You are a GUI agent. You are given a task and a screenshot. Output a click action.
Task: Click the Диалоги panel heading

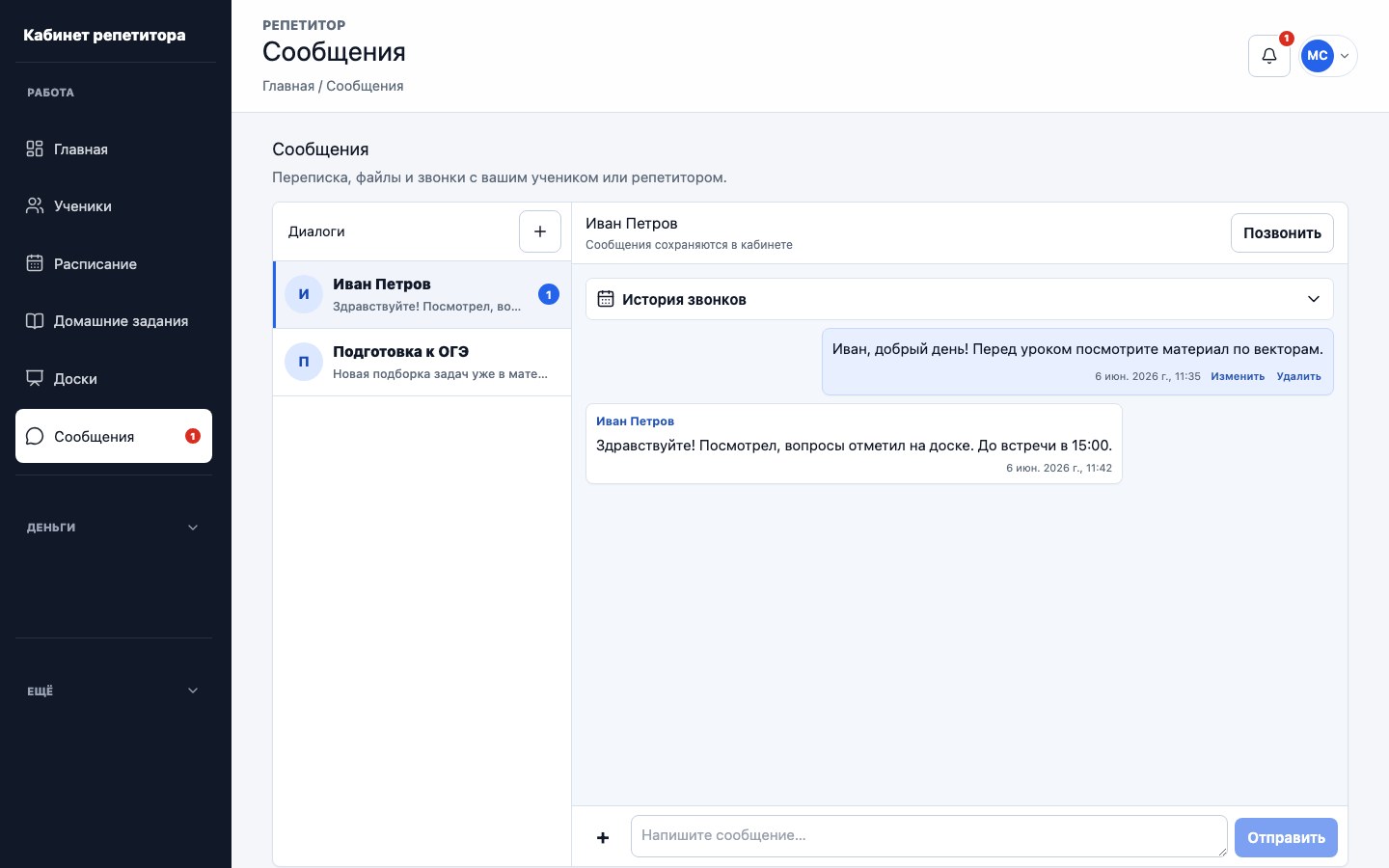[316, 231]
